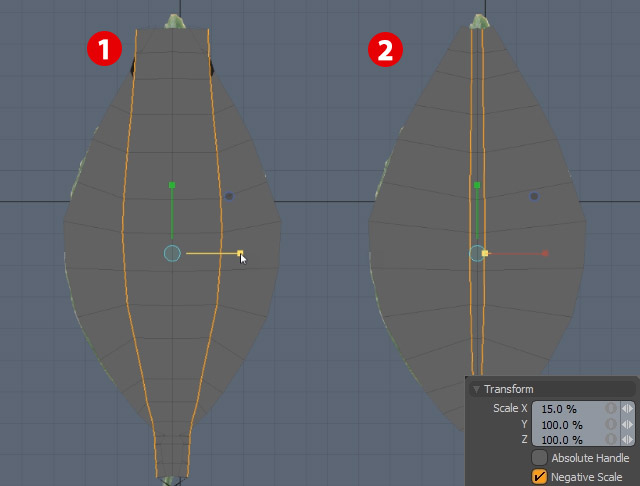This screenshot has height=486, width=640.
Task: Grab green Y scale handle in view 2
Action: [477, 185]
